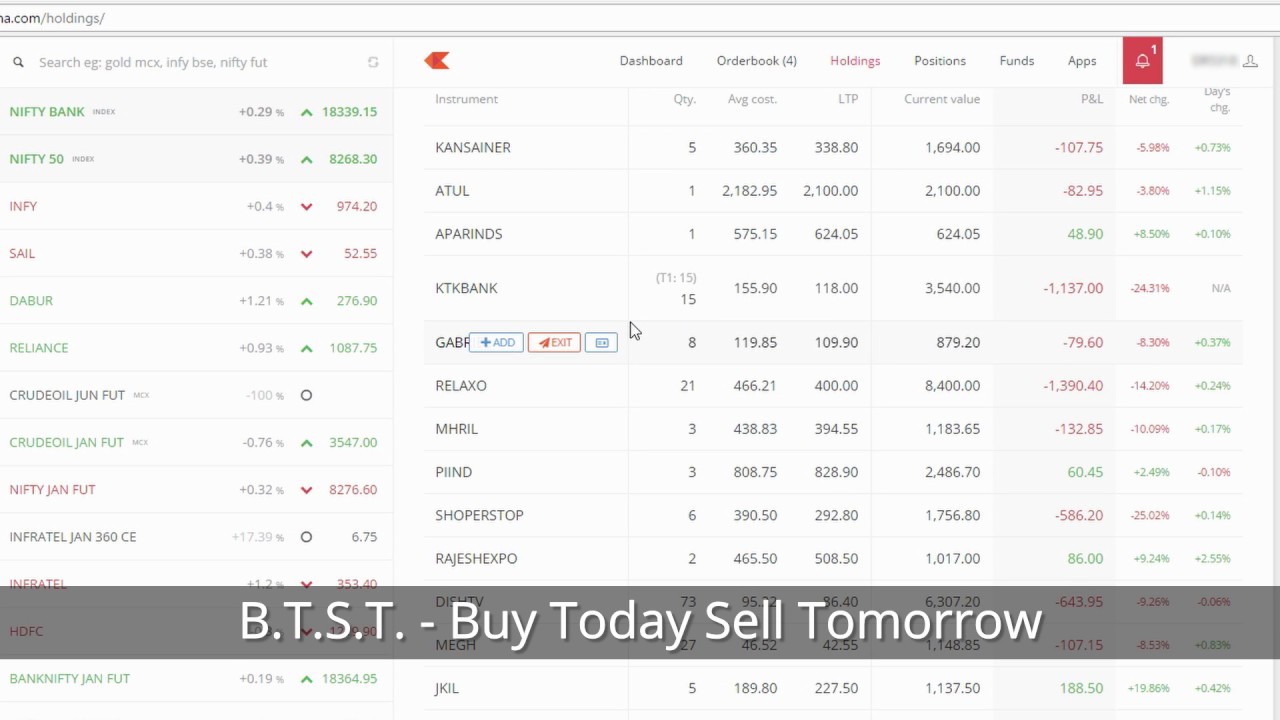
Task: Click MHRIL holding row
Action: click(832, 428)
